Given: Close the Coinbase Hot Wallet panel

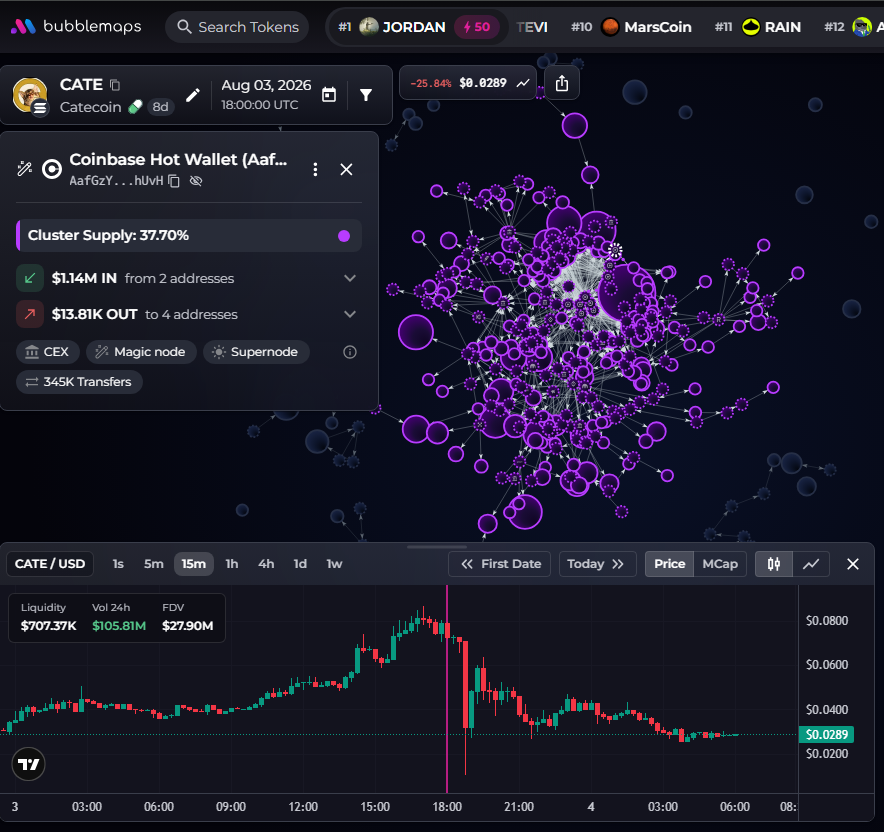Looking at the screenshot, I should coord(346,169).
